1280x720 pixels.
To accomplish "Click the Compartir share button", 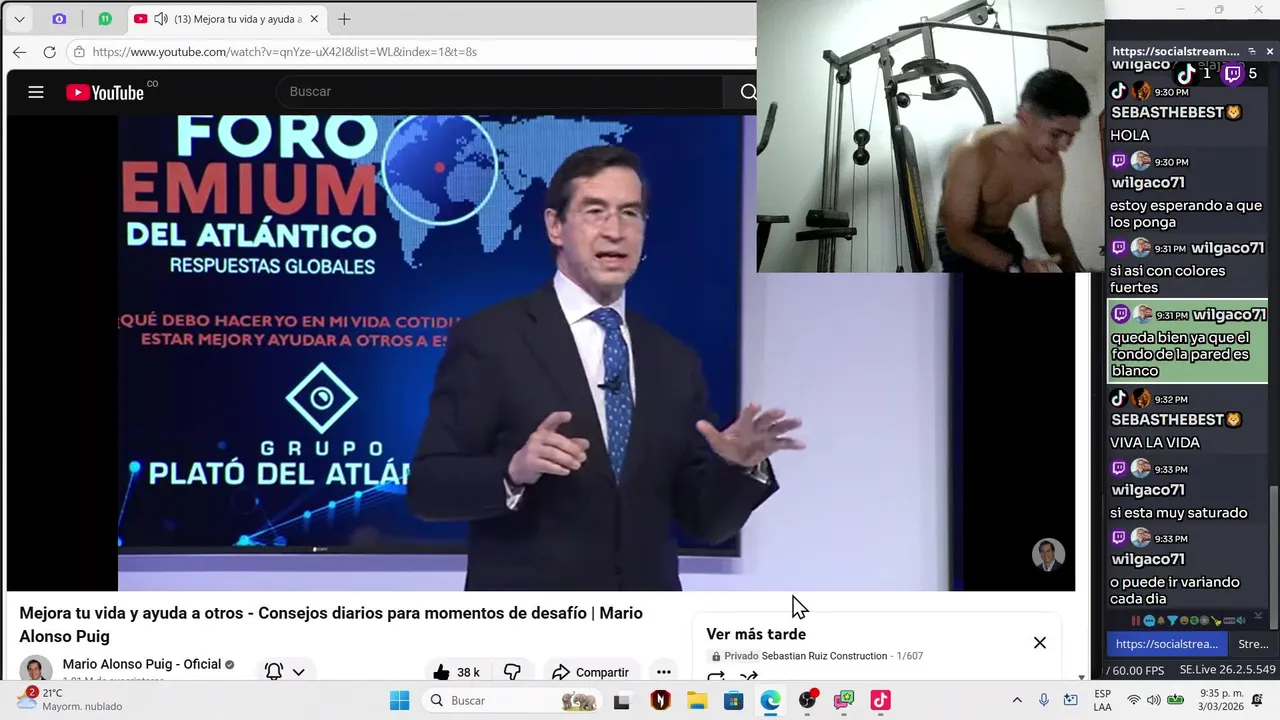I will [x=590, y=672].
